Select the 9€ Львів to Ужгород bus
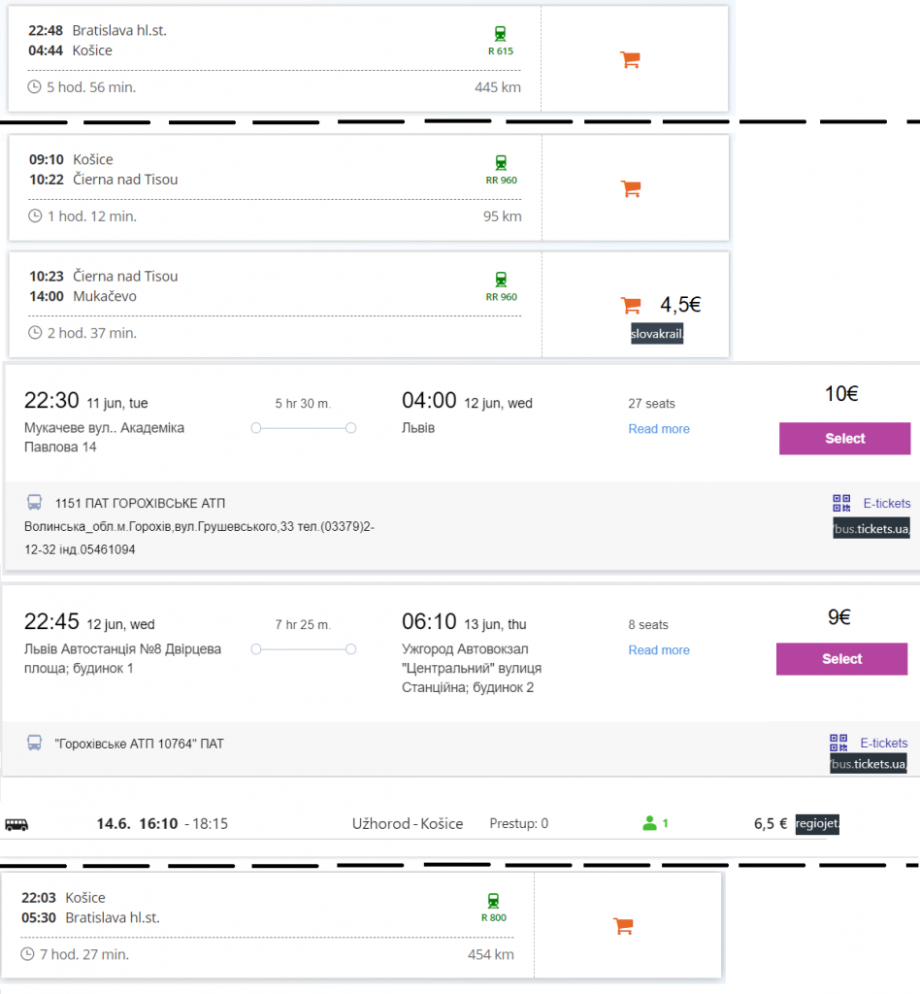 coord(841,659)
